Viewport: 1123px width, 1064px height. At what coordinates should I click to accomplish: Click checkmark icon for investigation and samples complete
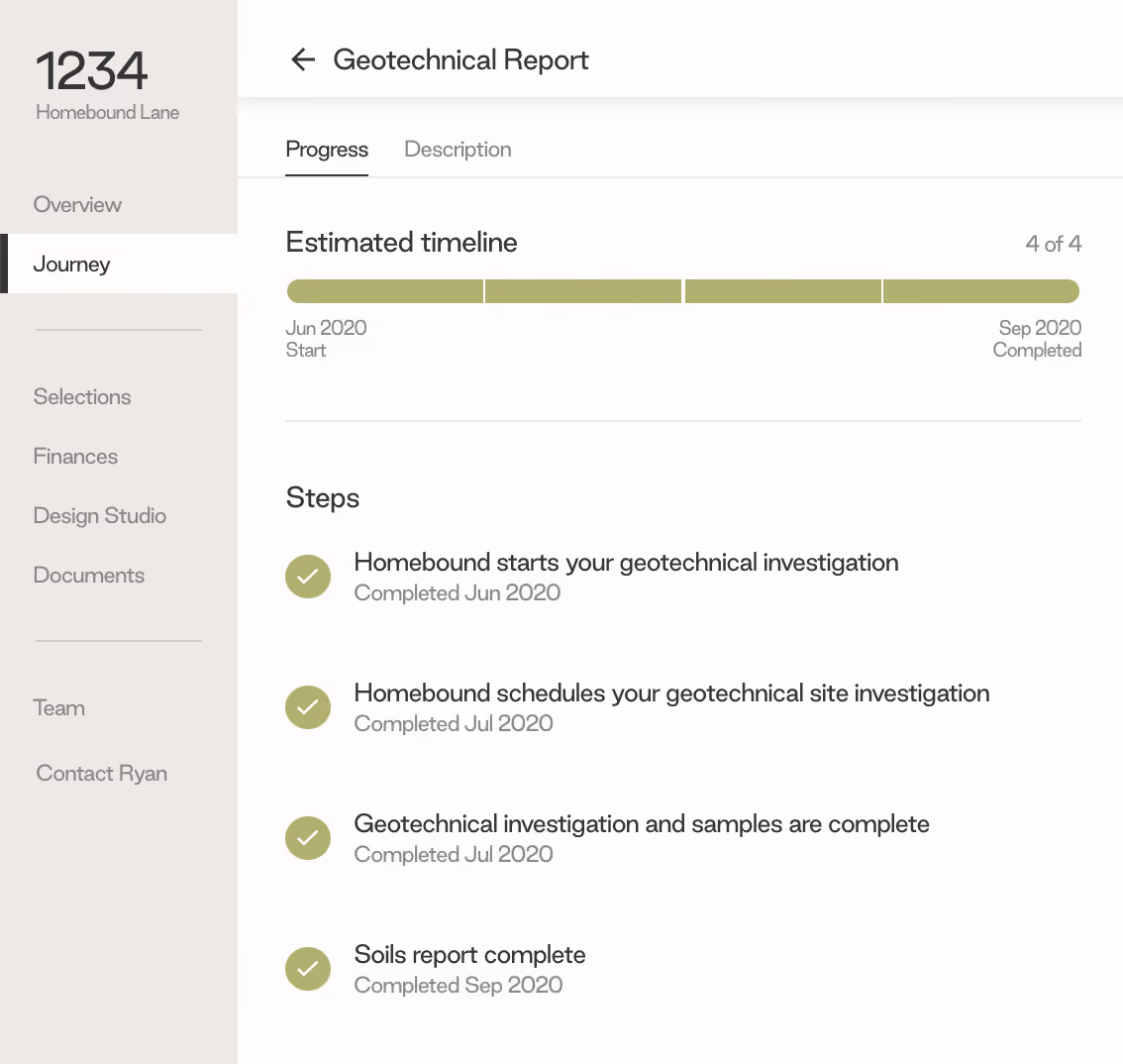tap(308, 838)
